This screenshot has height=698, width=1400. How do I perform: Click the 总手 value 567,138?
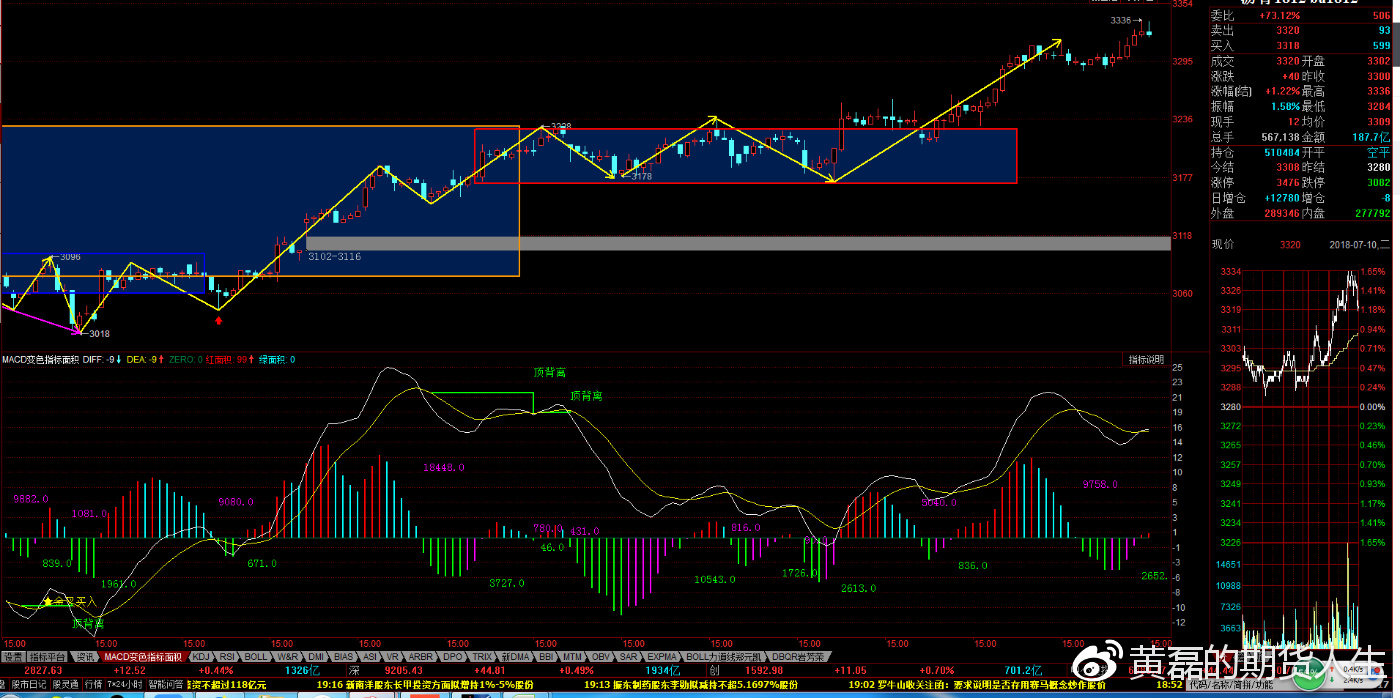1278,136
